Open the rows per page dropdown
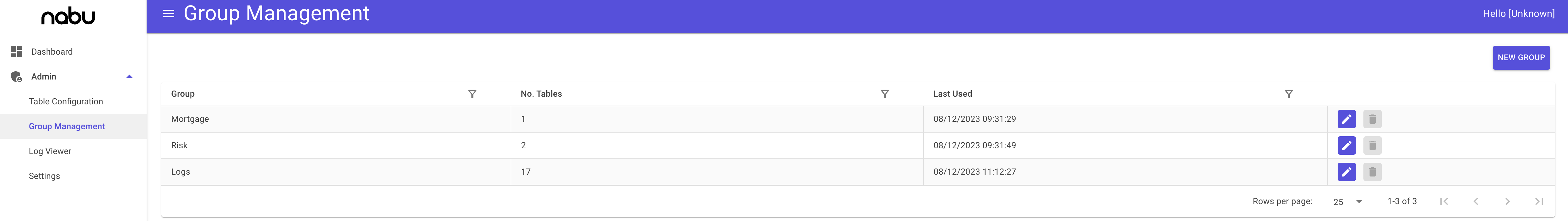1568x221 pixels. [x=1347, y=202]
